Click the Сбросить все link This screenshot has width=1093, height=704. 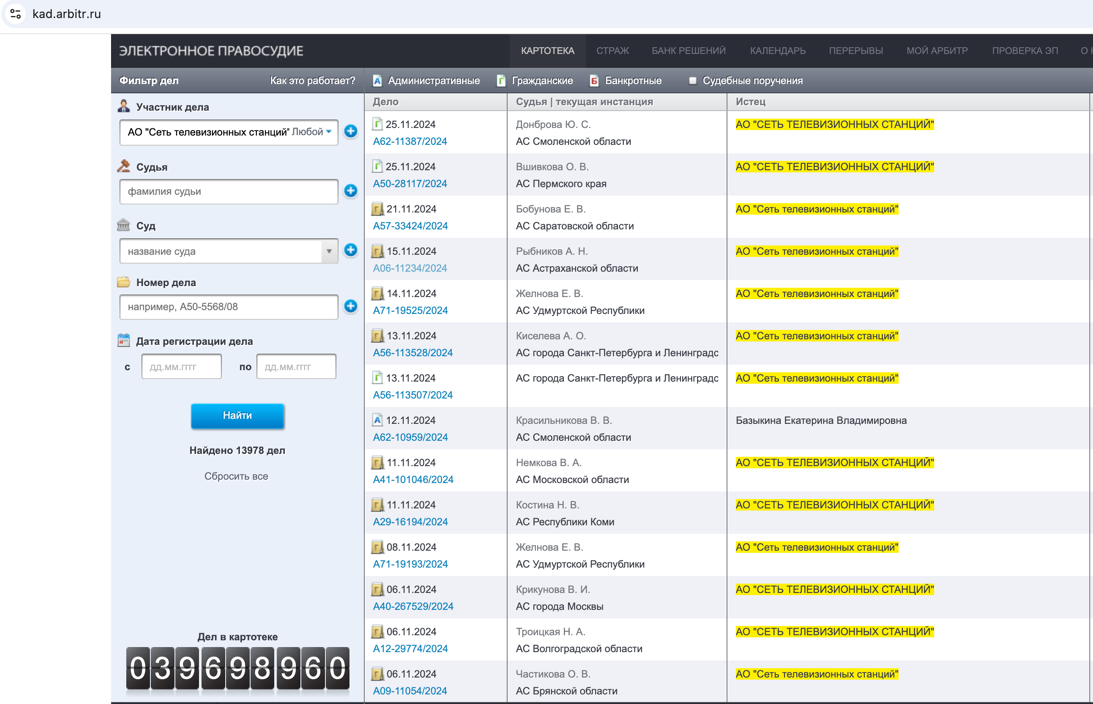[236, 476]
